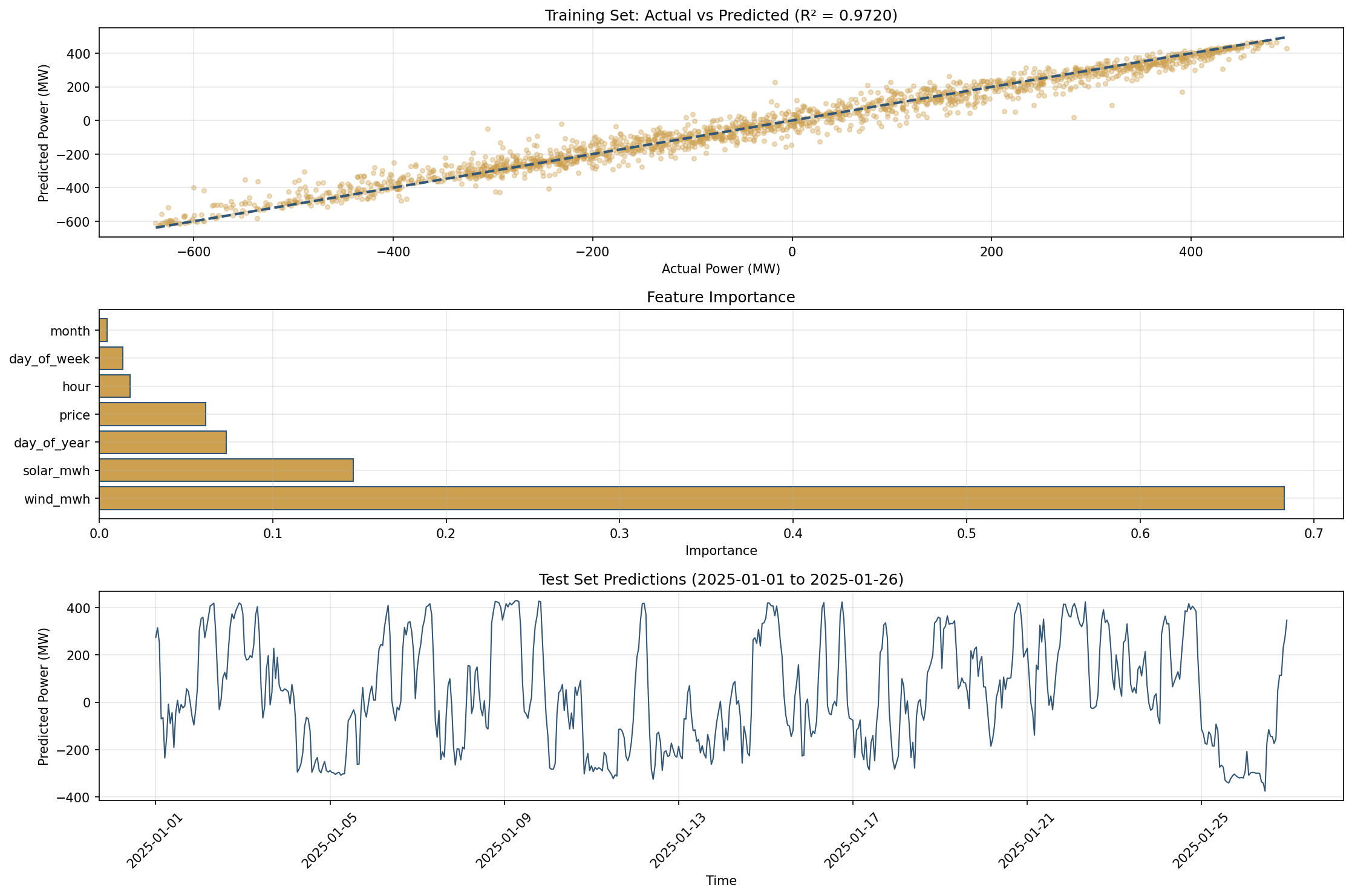Image resolution: width=1352 pixels, height=896 pixels.
Task: Click the Actual Power (MW) axis label
Action: [x=720, y=269]
